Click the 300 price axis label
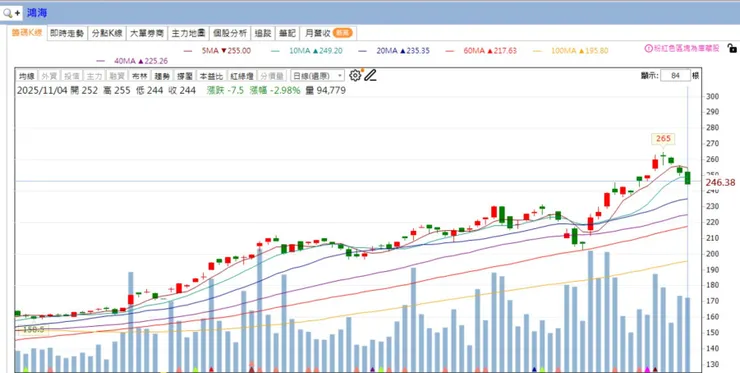This screenshot has height=373, width=740. (x=713, y=96)
